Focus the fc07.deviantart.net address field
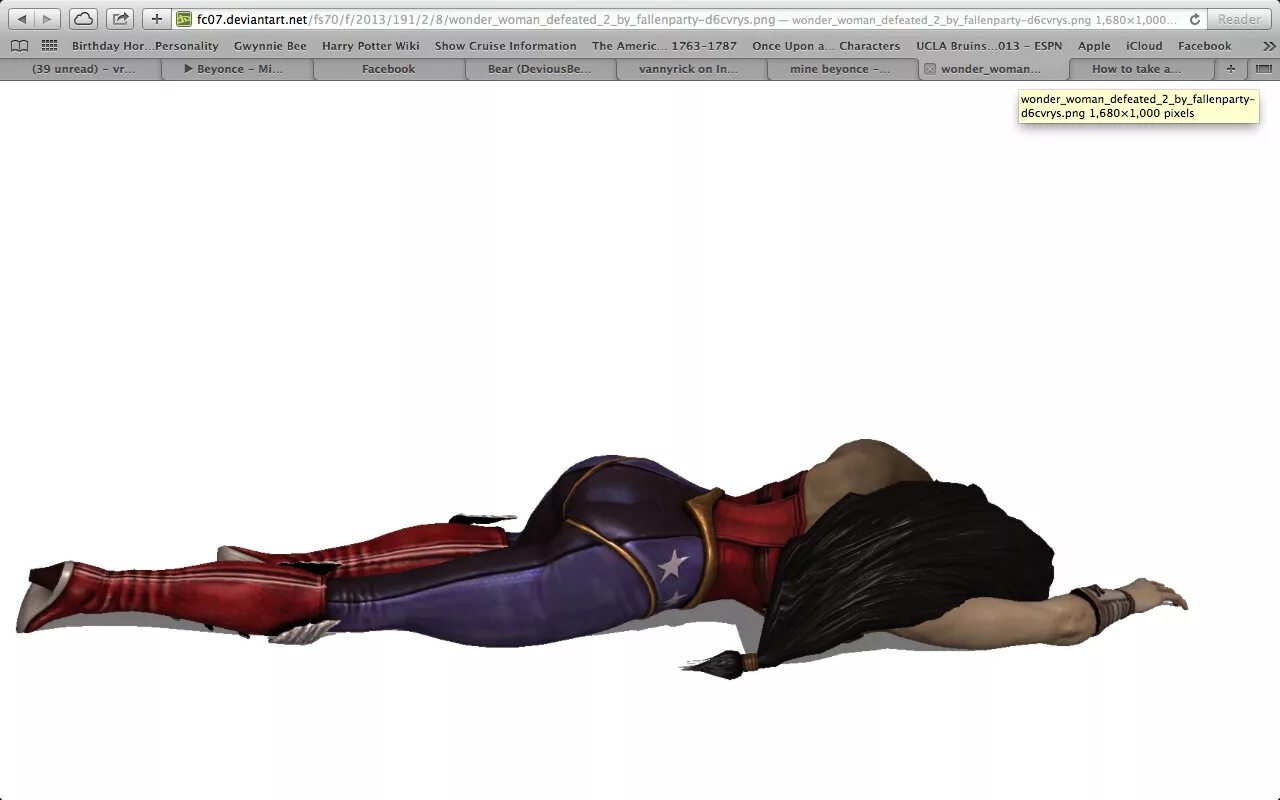1280x800 pixels. coord(690,19)
